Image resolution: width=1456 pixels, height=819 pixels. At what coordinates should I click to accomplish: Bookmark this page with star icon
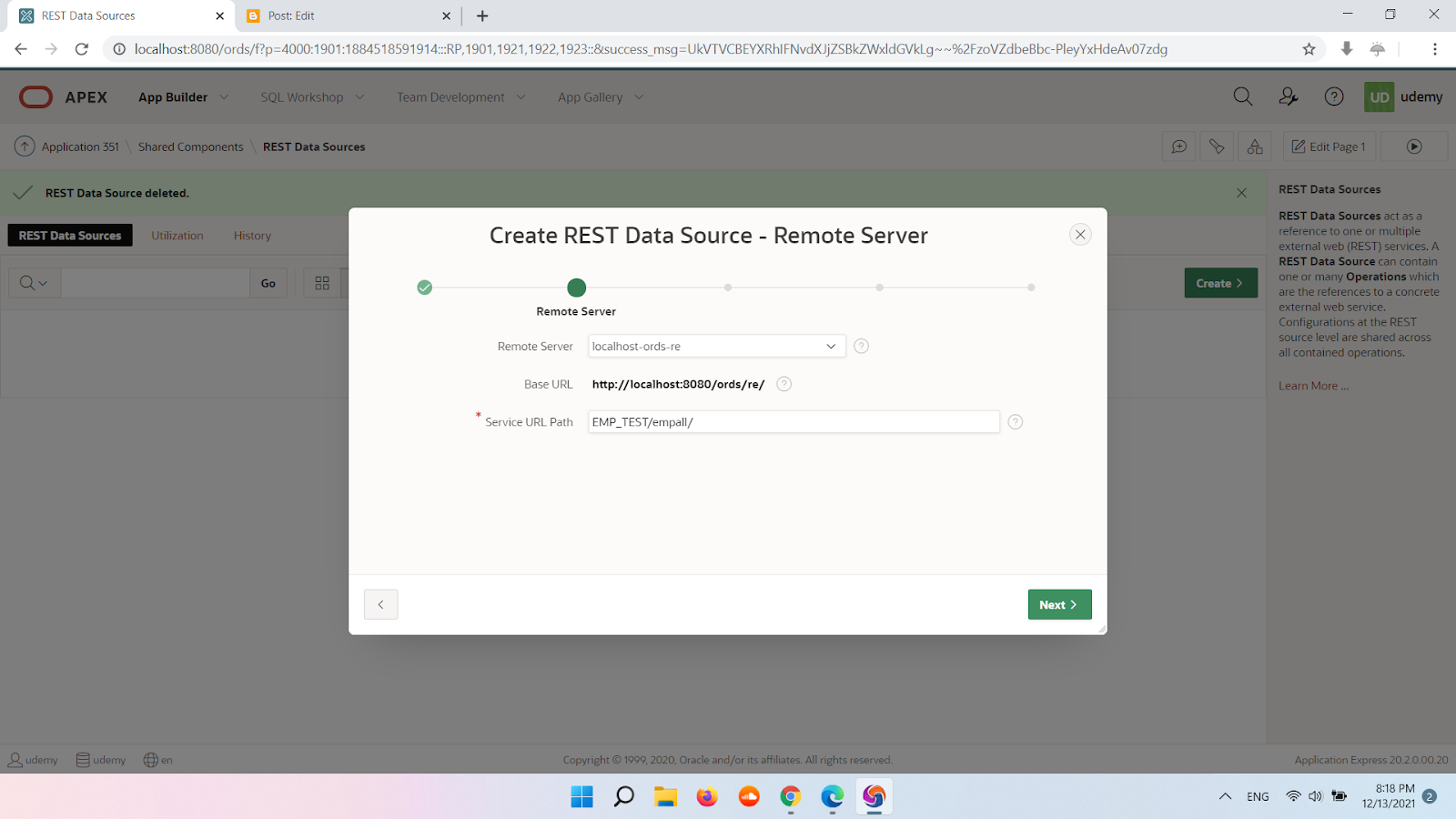(x=1309, y=49)
